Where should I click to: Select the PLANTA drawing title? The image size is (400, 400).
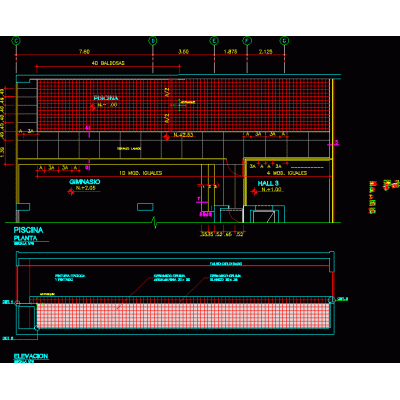coord(25,238)
